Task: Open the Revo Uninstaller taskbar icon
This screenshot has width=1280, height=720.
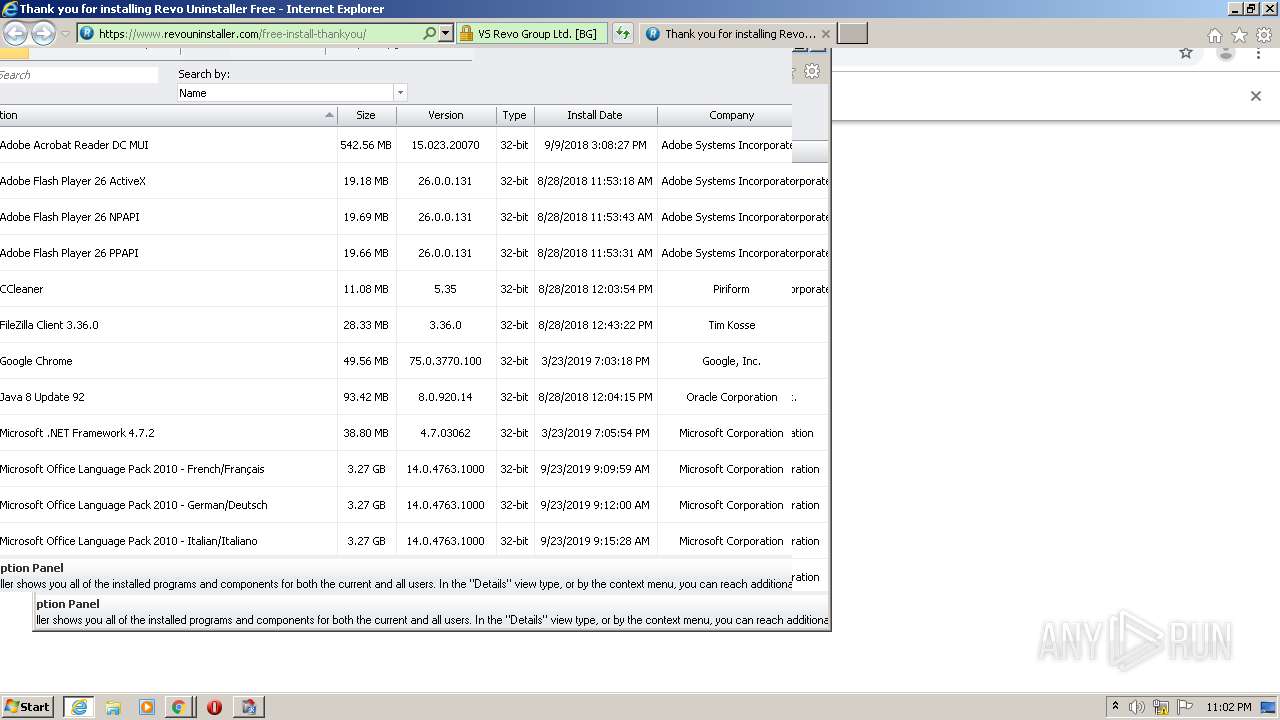Action: pos(249,707)
